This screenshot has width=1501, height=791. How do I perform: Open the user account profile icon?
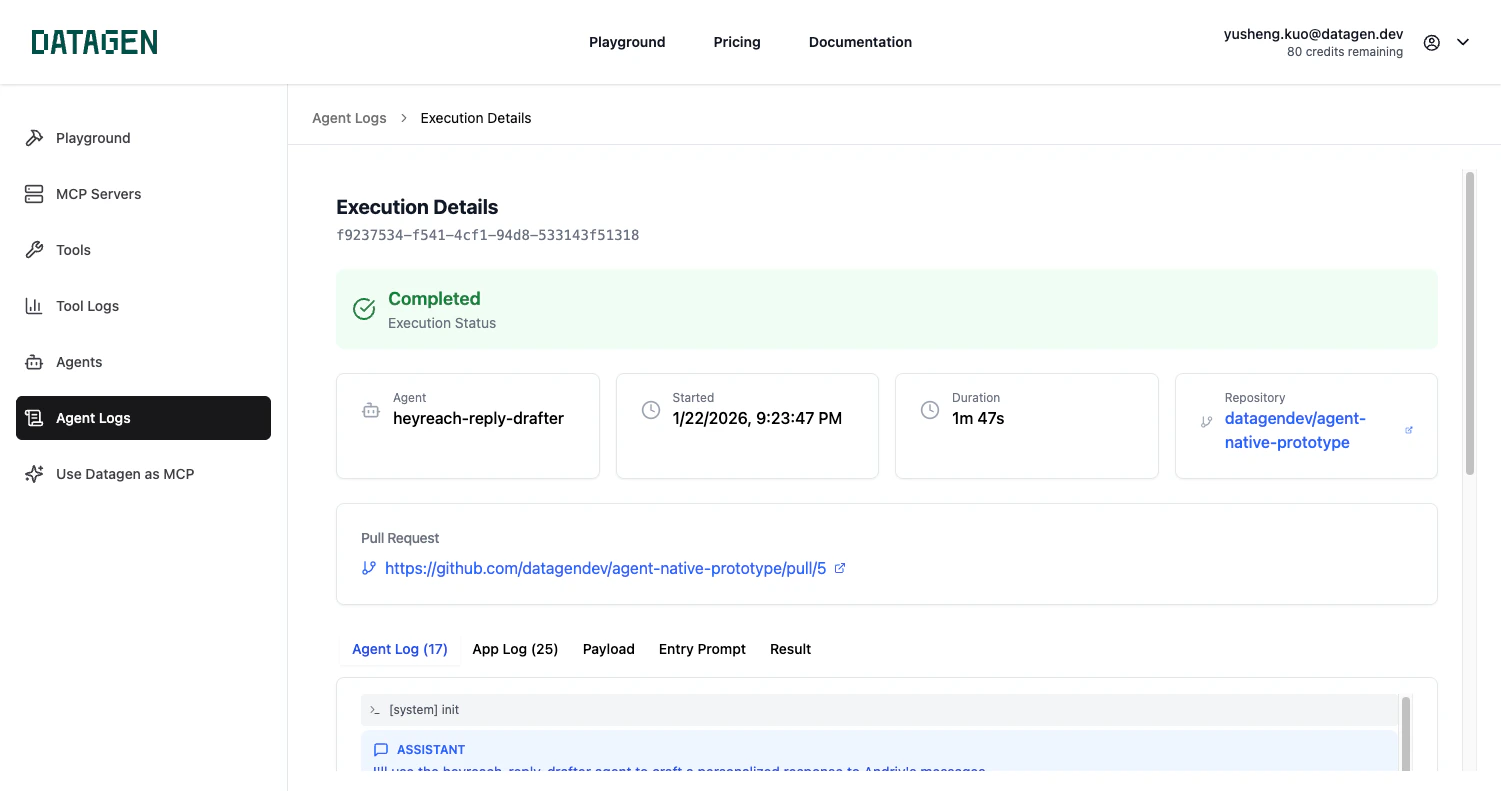coord(1431,42)
